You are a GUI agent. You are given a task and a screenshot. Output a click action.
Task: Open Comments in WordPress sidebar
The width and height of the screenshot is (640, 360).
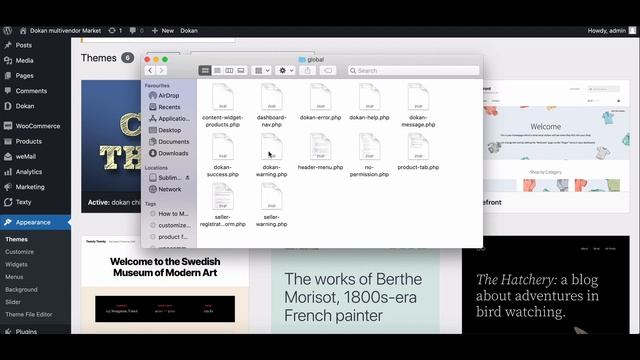(x=31, y=91)
